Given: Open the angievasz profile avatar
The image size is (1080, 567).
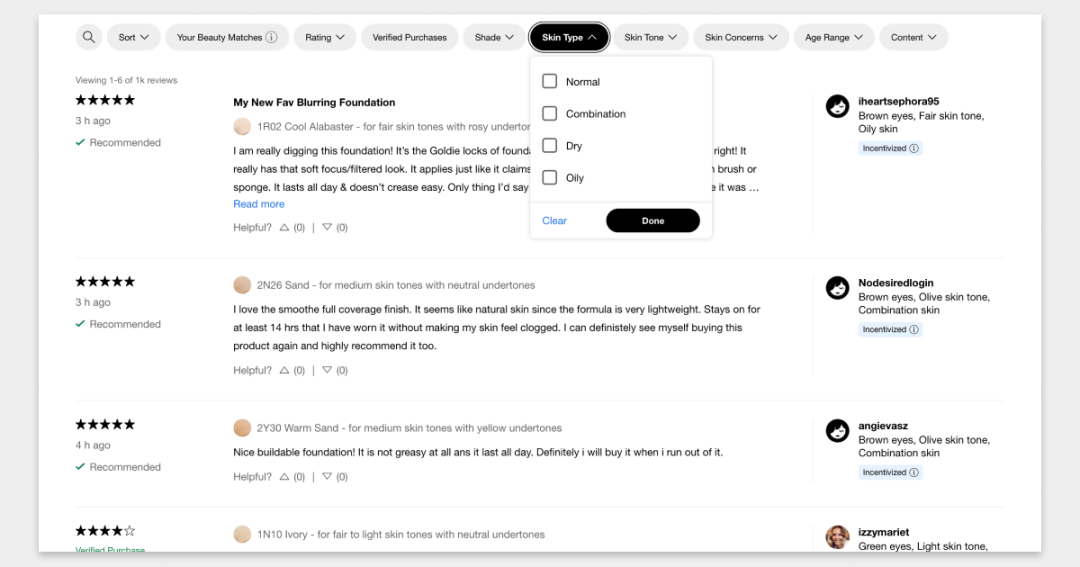Looking at the screenshot, I should (838, 431).
